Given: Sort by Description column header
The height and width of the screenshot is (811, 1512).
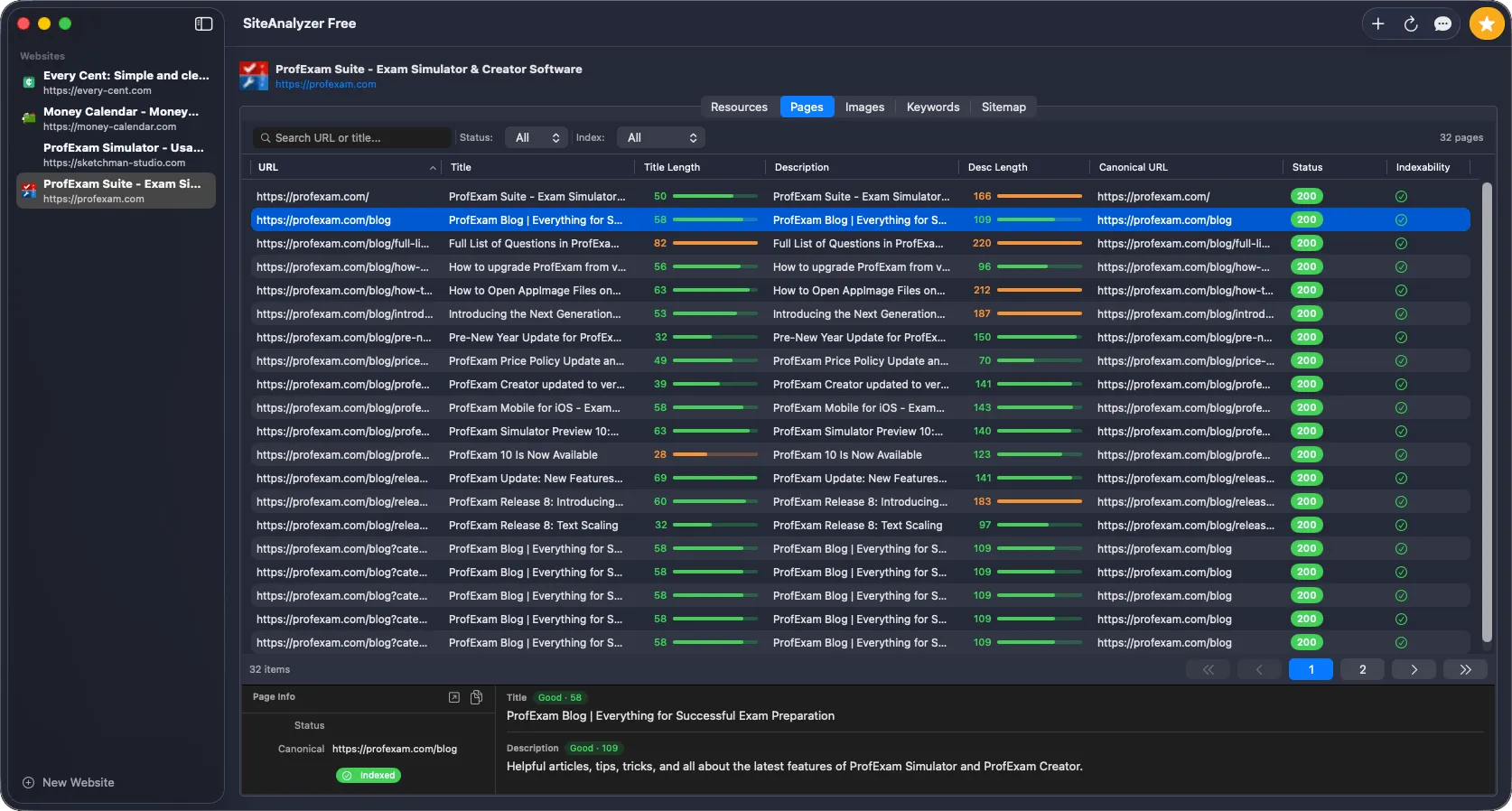Looking at the screenshot, I should tap(801, 167).
